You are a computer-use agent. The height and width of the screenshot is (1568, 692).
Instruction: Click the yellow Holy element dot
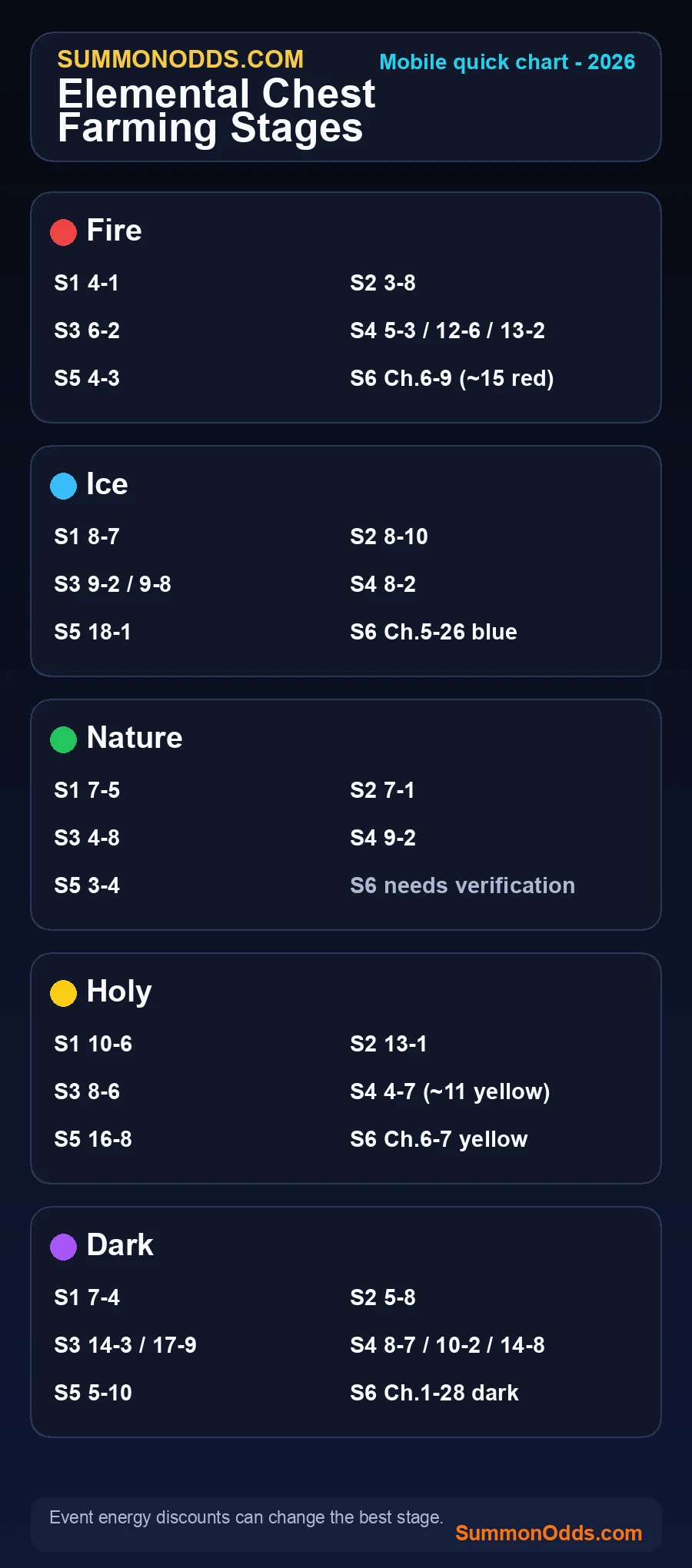63,993
